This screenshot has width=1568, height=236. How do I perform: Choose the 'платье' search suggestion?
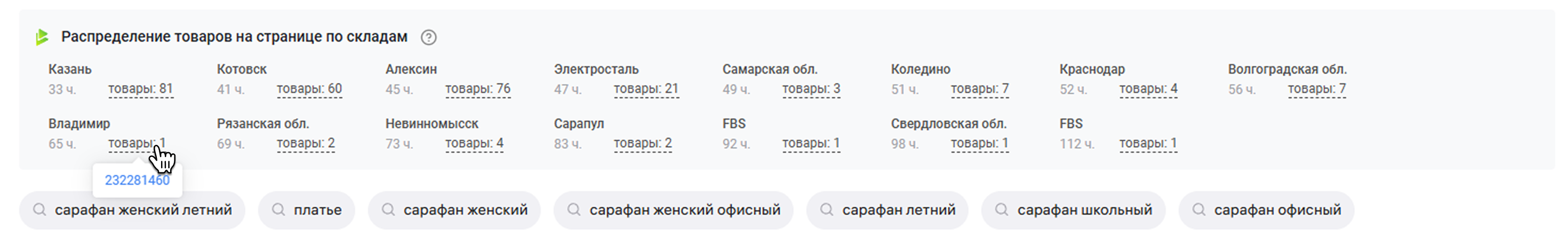click(x=317, y=210)
